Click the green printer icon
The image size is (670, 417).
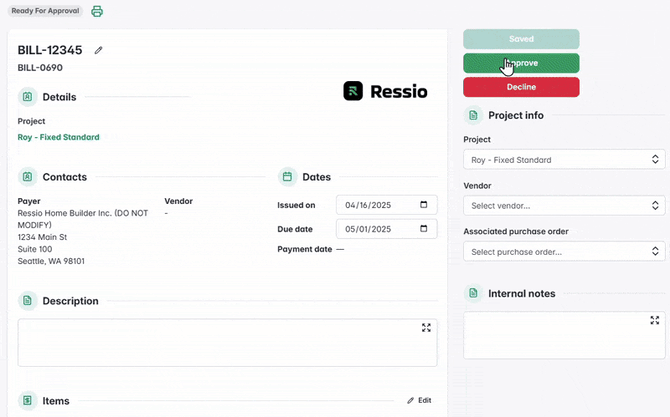[97, 12]
